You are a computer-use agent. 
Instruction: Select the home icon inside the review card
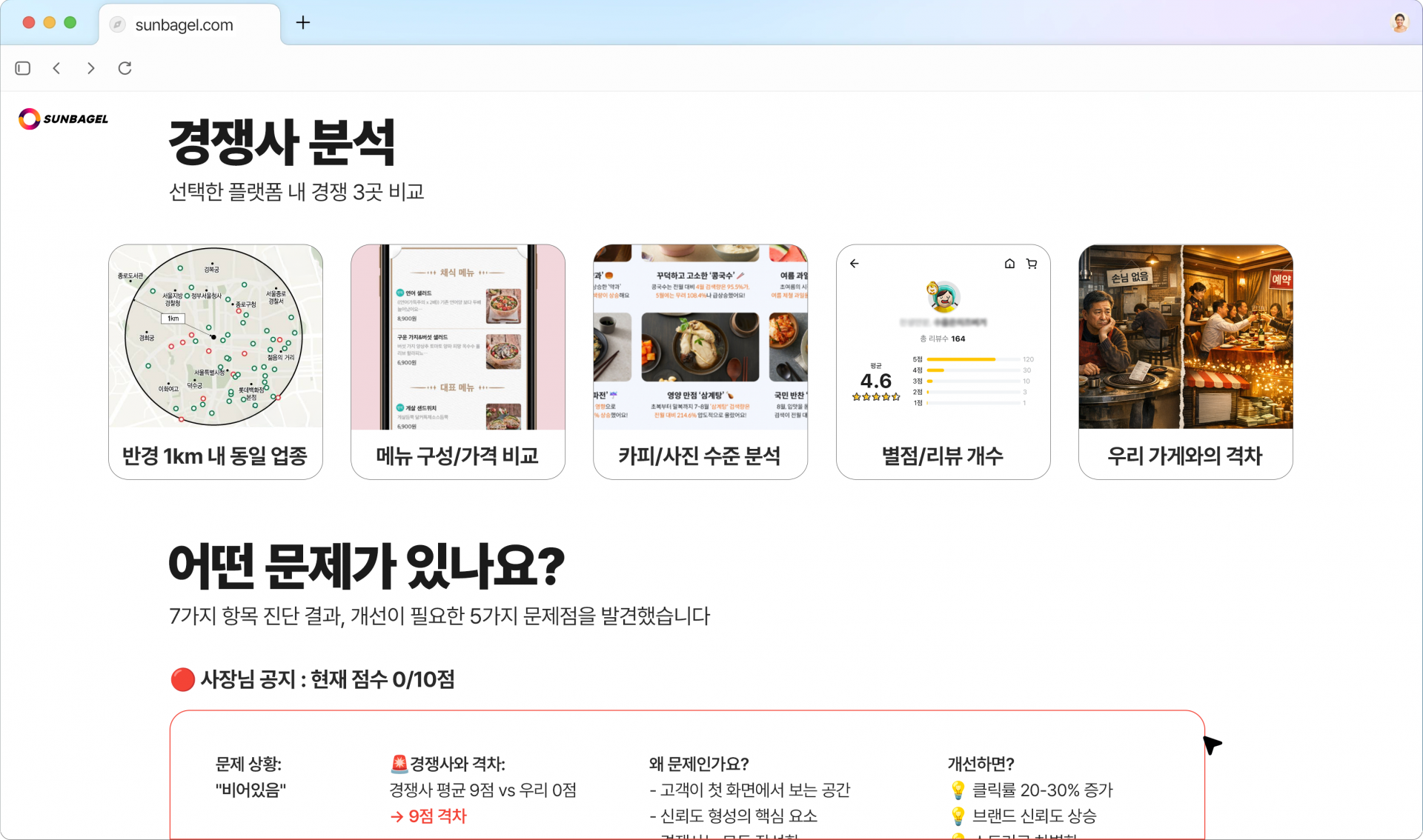click(1009, 264)
